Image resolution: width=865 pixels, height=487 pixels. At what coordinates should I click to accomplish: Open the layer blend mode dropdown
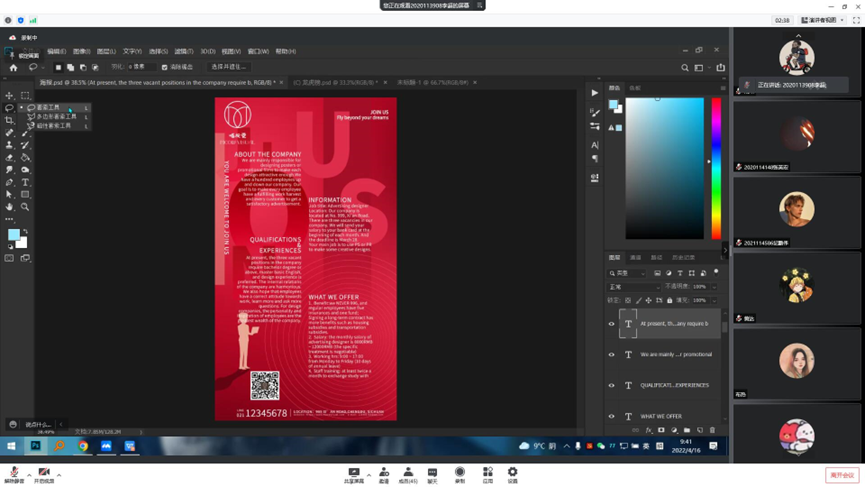(x=634, y=286)
